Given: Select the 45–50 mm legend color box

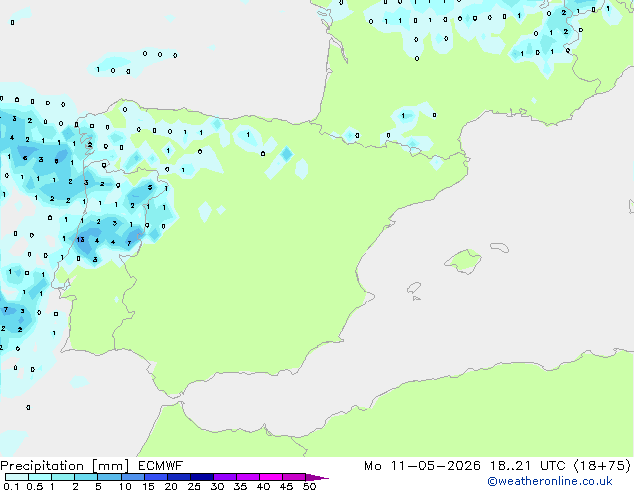Looking at the screenshot, I should [294, 477].
